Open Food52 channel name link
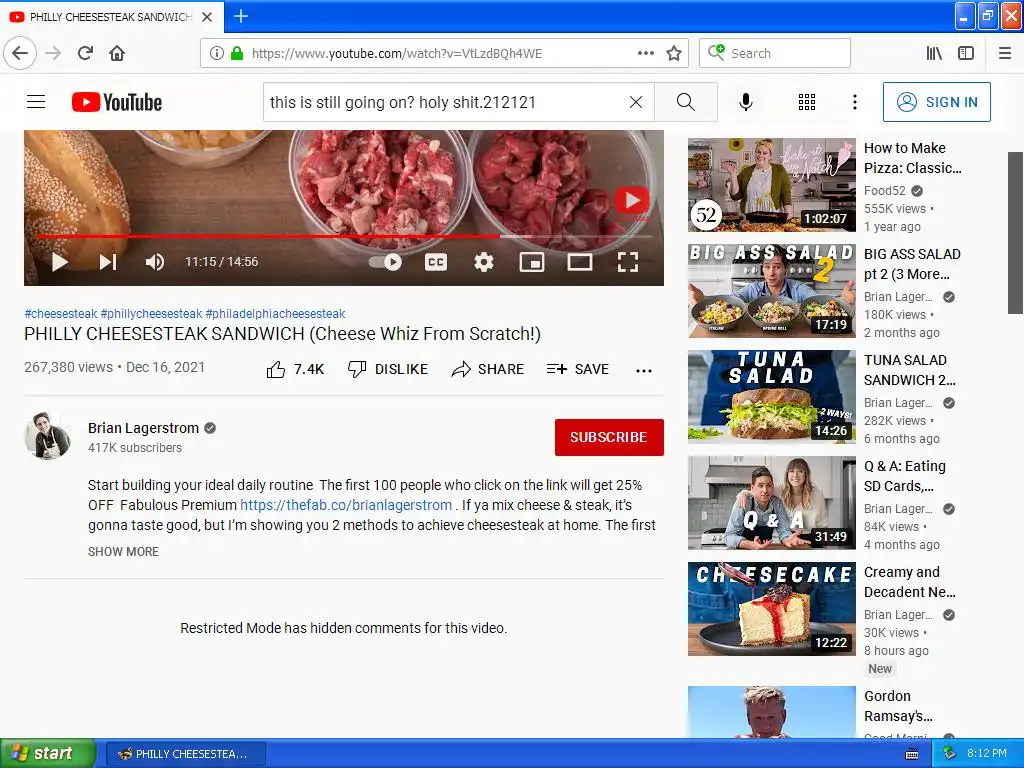Screen dimensions: 1024x768 tap(884, 191)
